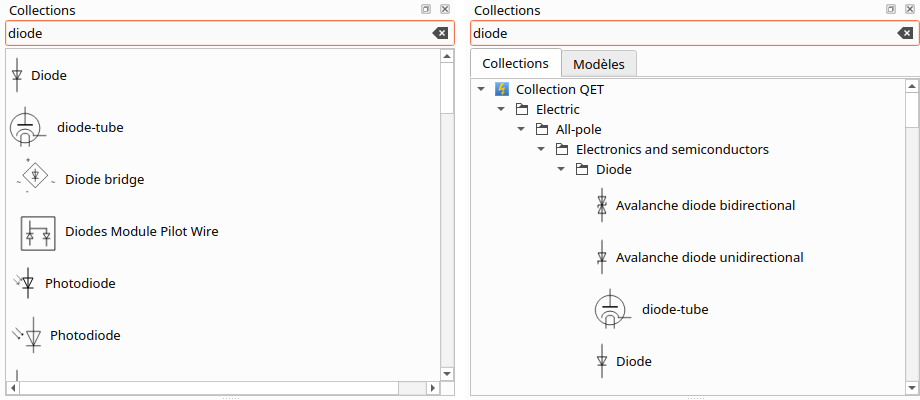Viewport: 920px width, 400px height.
Task: Click the Electronics and semiconductors folder icon
Action: tap(562, 149)
